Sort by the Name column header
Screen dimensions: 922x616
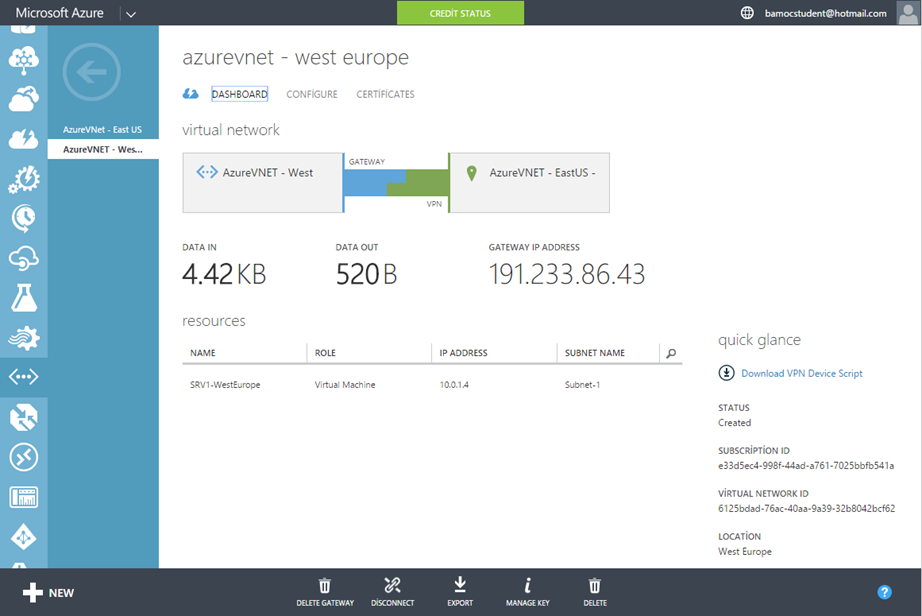(x=203, y=353)
